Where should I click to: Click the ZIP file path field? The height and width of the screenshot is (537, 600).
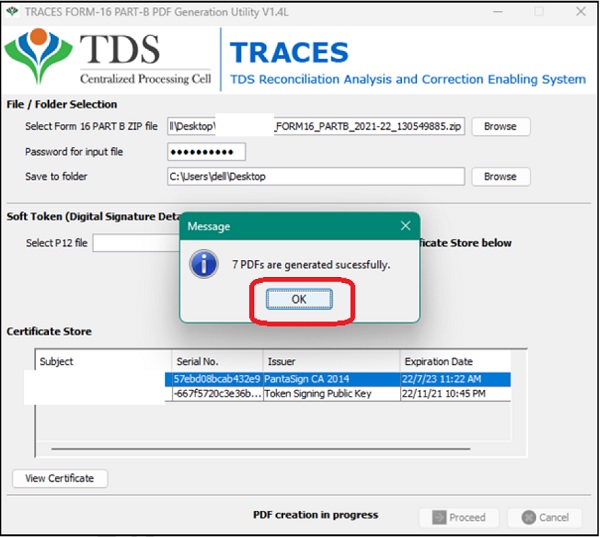pos(316,126)
